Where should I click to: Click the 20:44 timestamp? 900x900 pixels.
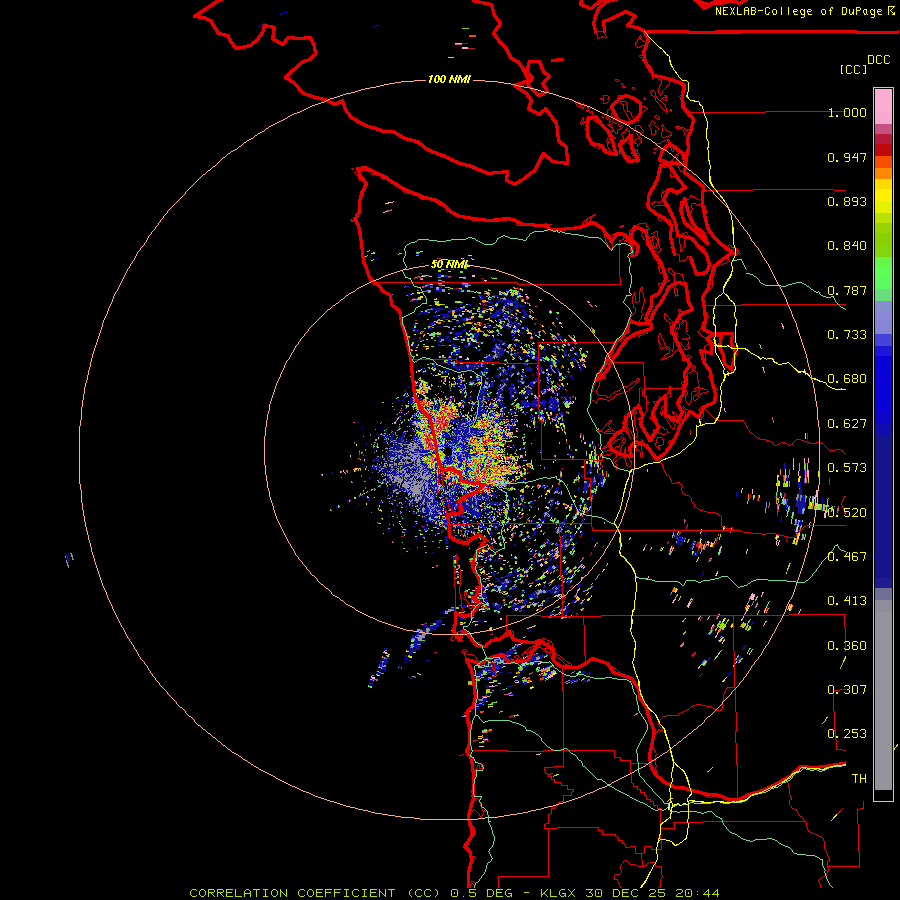pos(697,893)
